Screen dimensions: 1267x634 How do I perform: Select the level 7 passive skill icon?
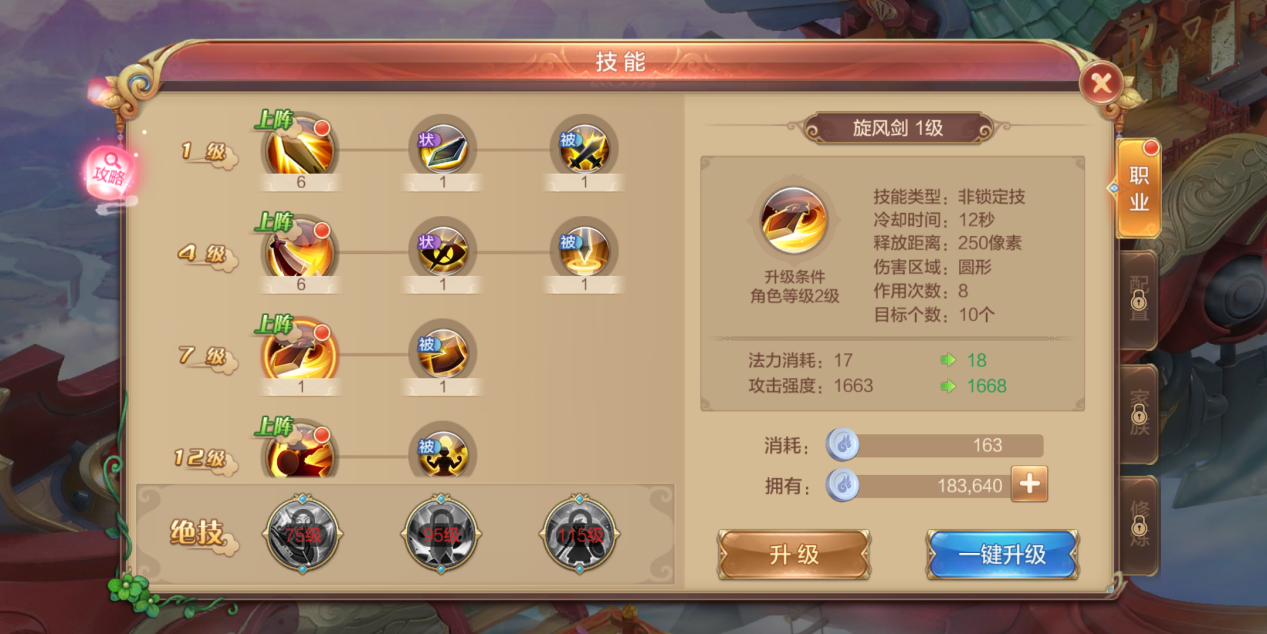443,352
